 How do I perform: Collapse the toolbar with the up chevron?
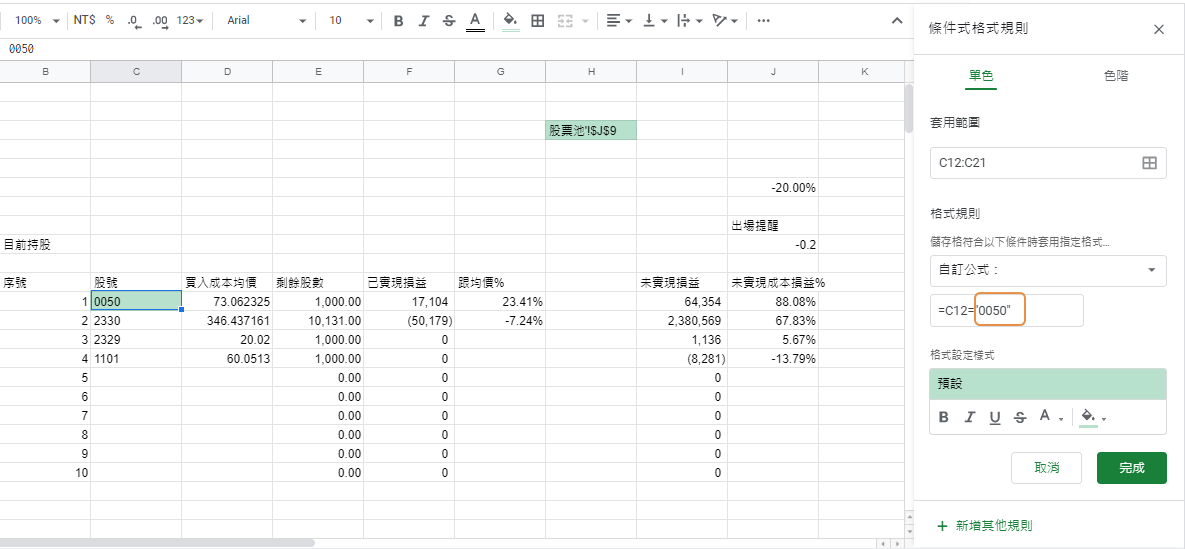[896, 20]
